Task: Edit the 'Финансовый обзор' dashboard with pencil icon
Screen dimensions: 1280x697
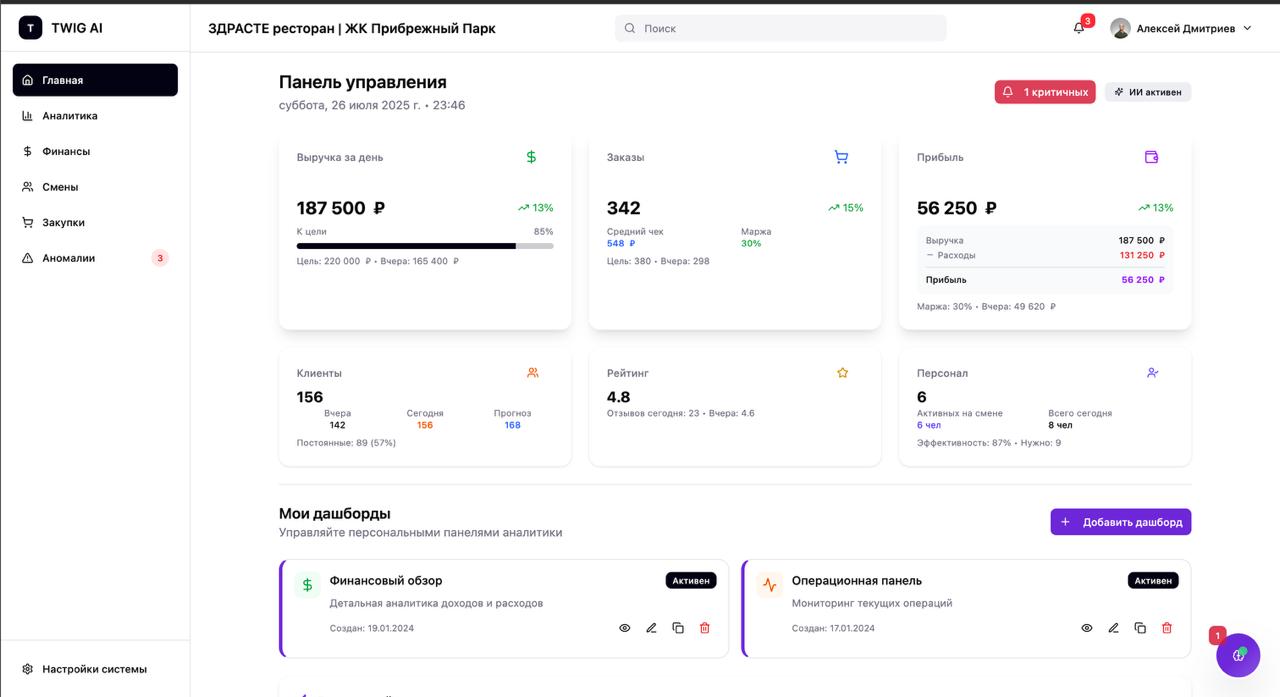Action: 651,627
